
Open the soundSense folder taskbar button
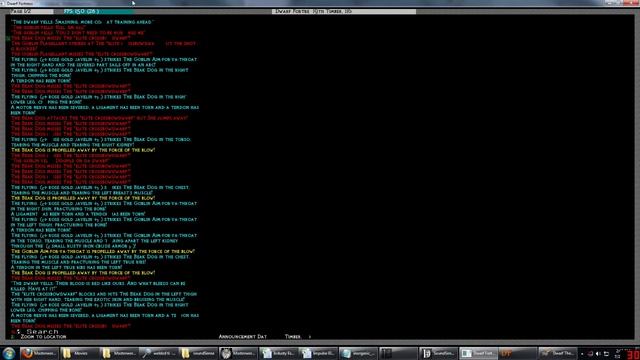198,353
